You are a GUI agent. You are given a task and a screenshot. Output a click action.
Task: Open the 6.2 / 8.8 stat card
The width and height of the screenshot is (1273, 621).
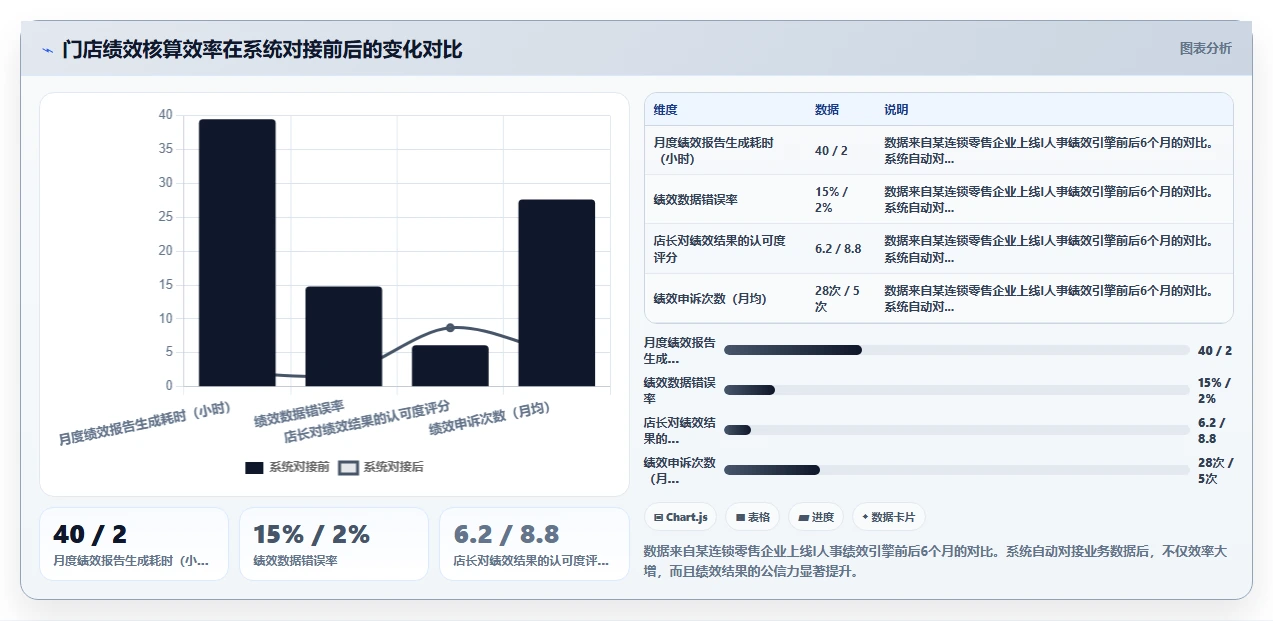click(x=534, y=544)
